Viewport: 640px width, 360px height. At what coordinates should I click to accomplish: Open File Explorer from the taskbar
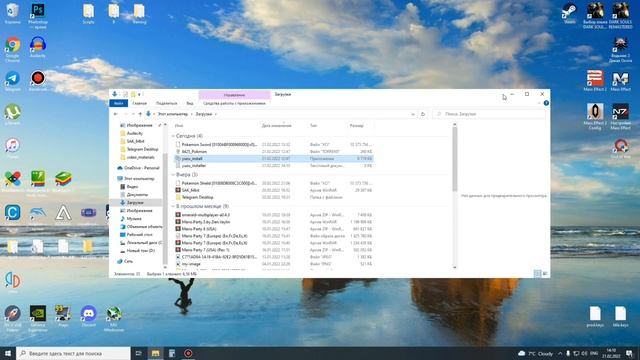click(156, 353)
